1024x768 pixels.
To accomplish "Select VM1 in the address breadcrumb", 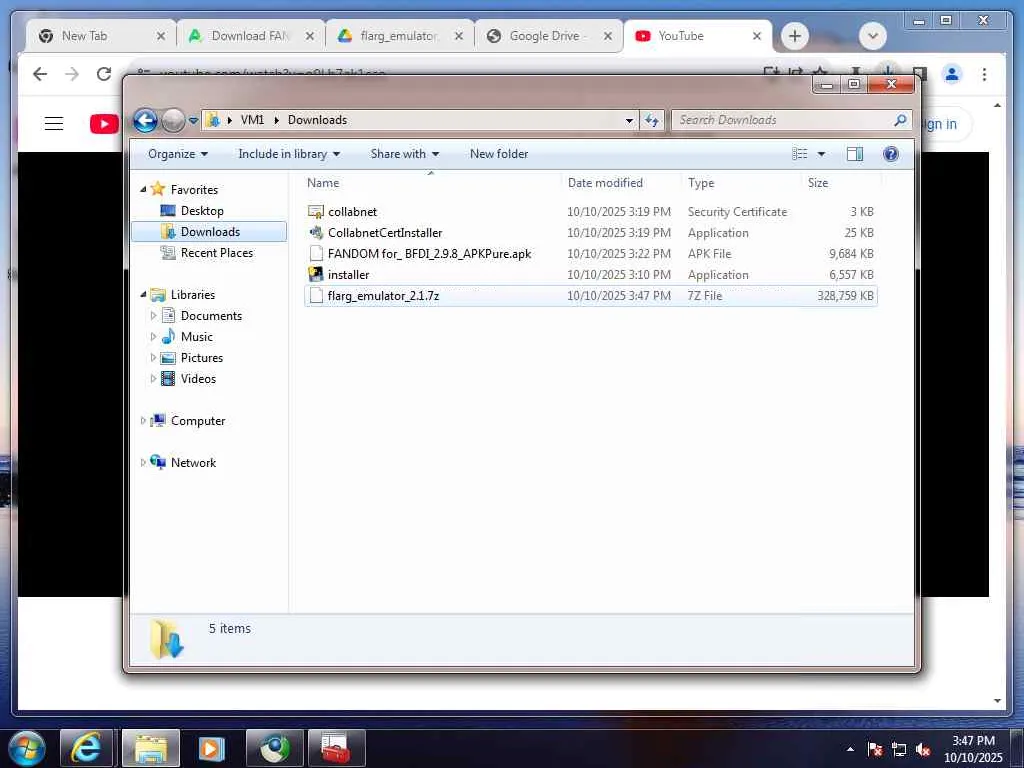I will [252, 120].
